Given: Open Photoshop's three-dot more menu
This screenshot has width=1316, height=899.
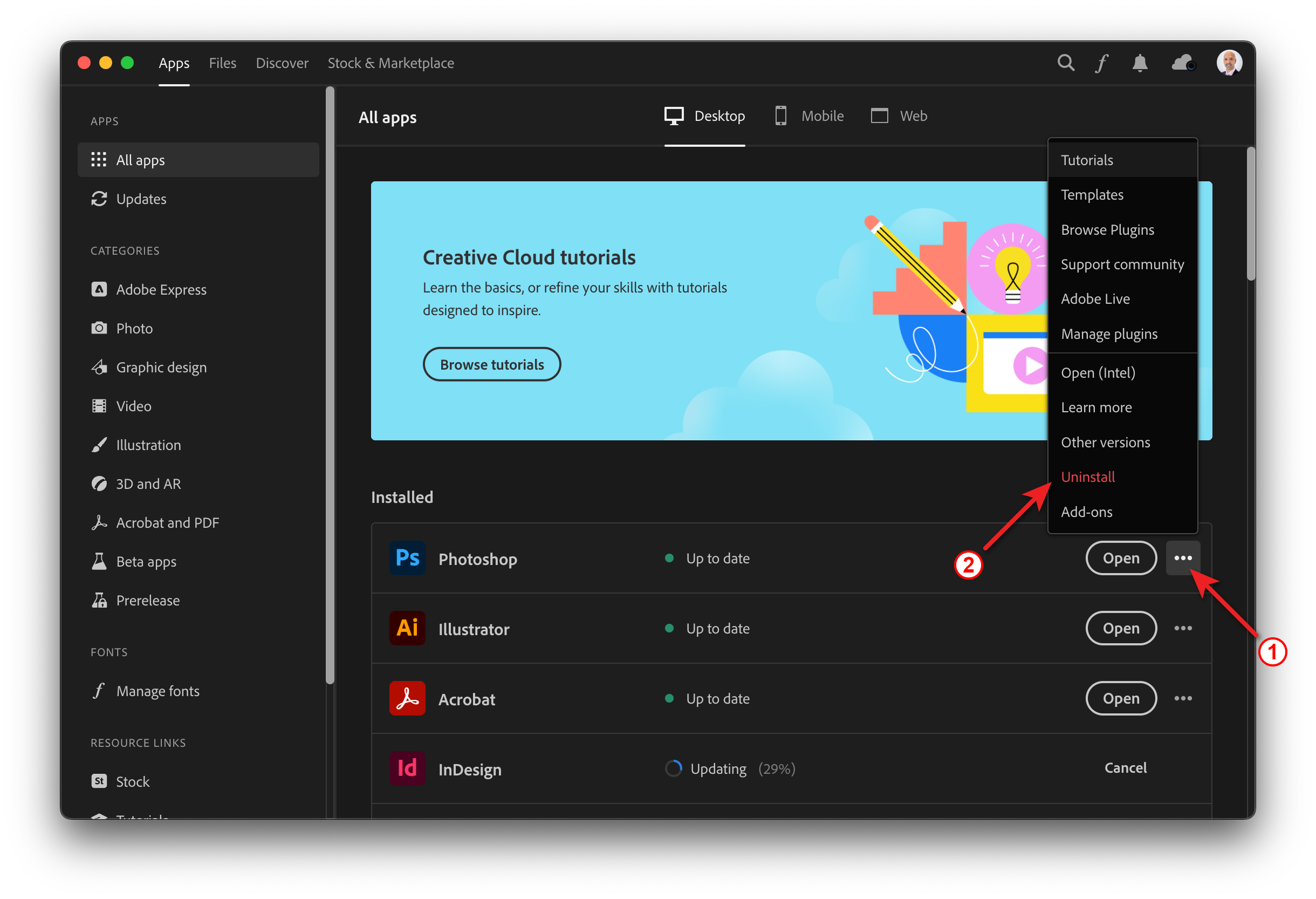Looking at the screenshot, I should [1183, 559].
